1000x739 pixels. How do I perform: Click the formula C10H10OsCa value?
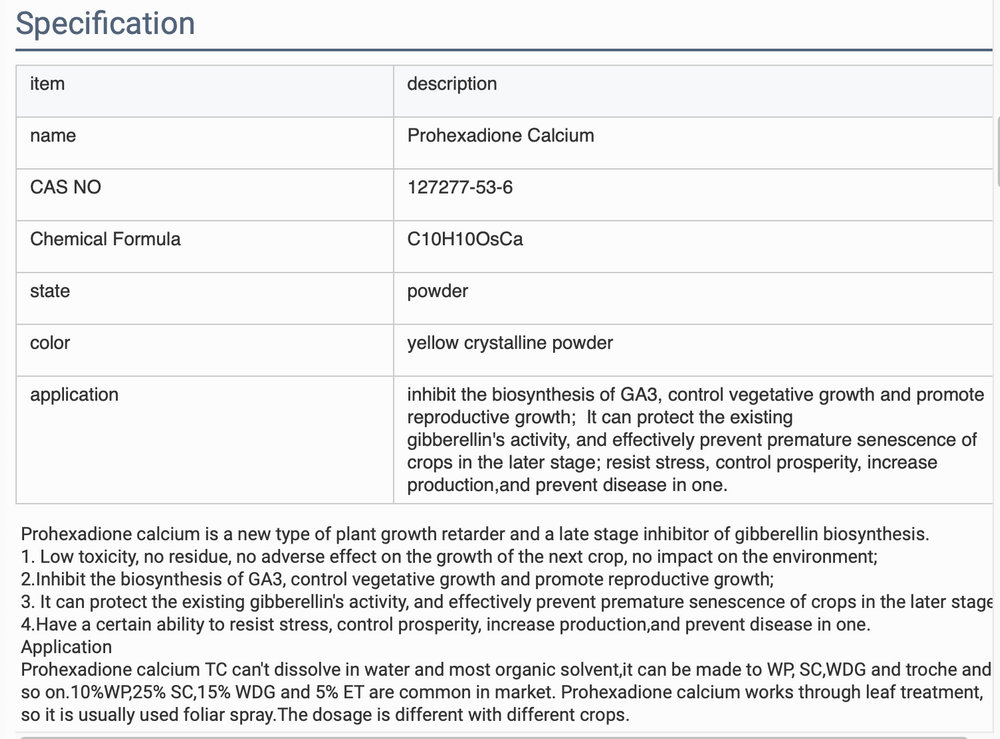point(465,239)
